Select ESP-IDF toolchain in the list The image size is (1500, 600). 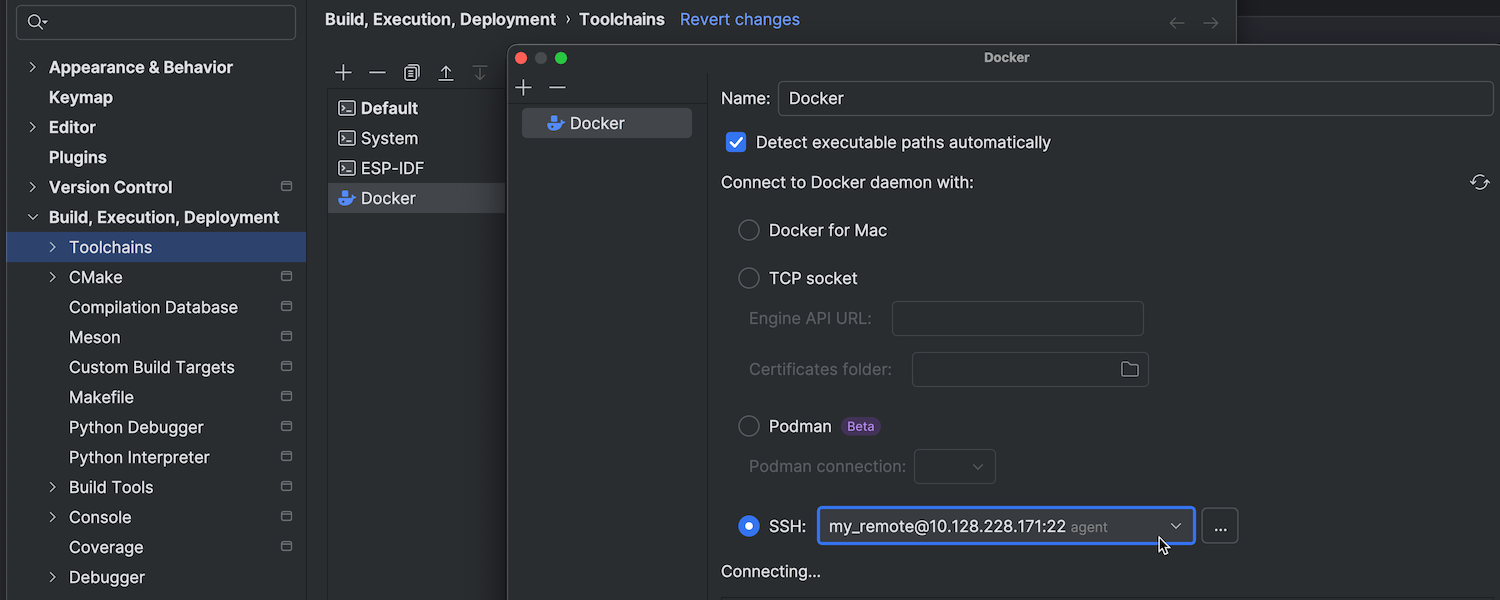392,168
